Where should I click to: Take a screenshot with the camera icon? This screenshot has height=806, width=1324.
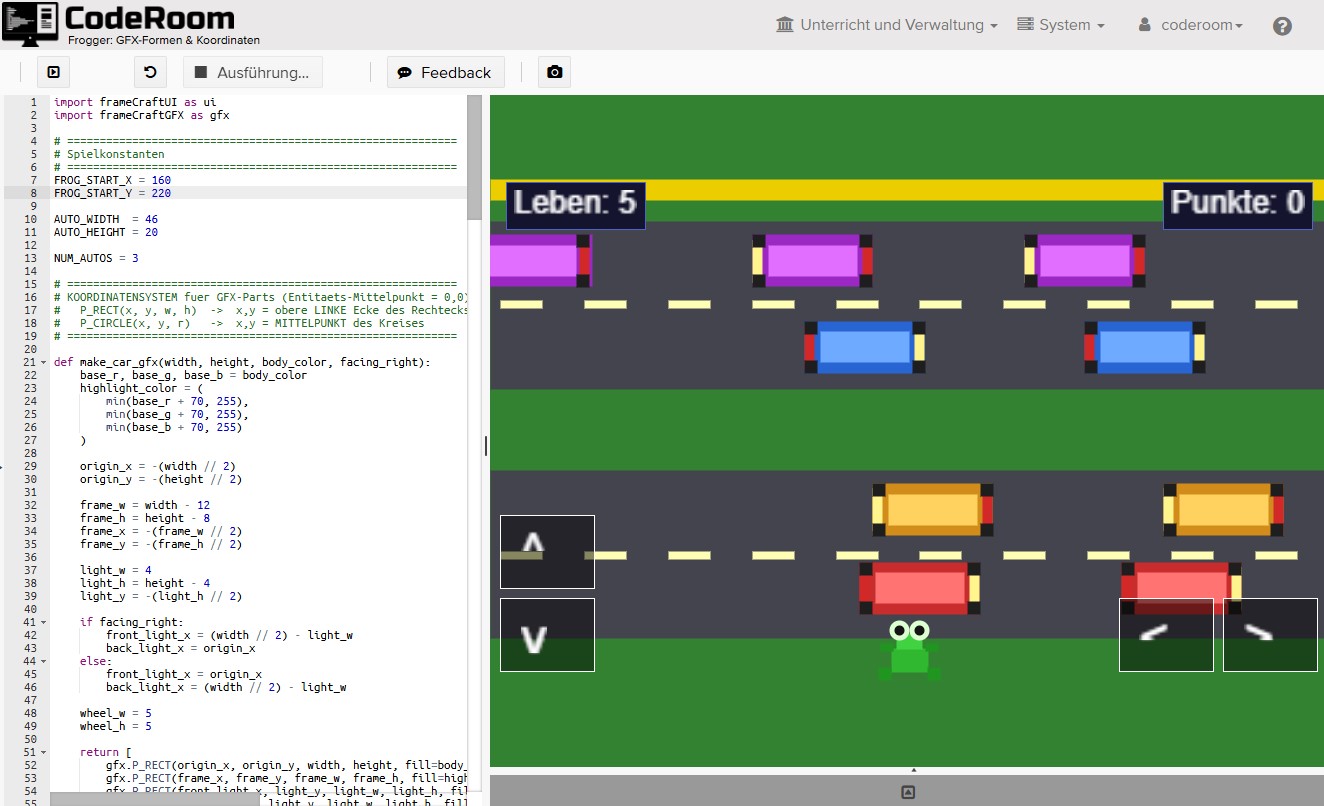(555, 72)
